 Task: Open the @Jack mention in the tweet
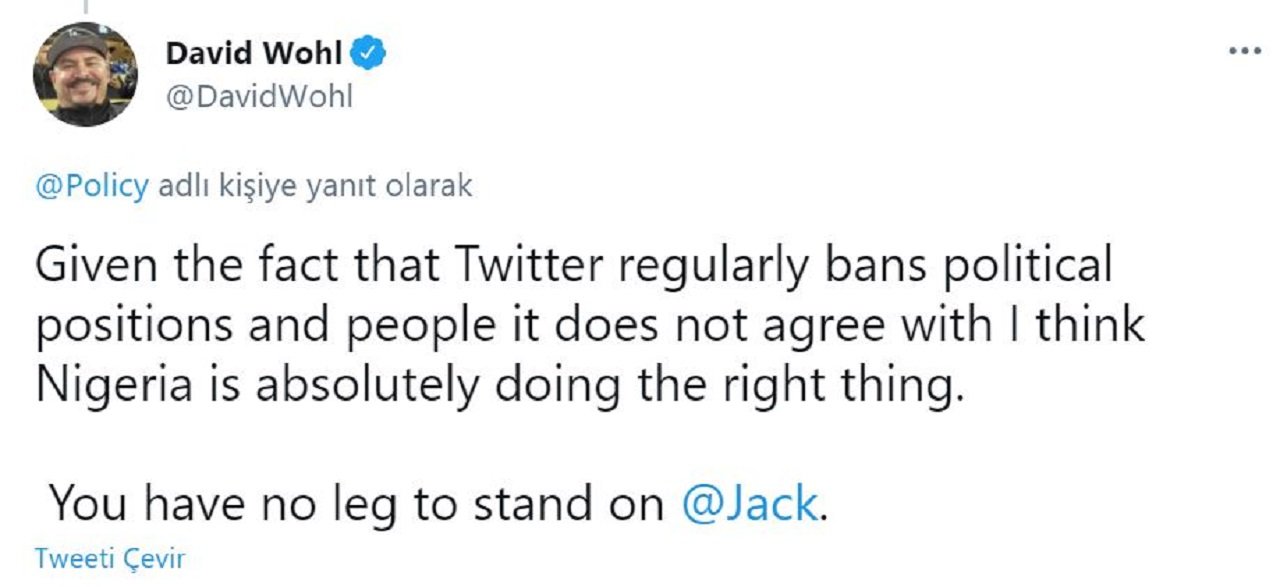coord(749,504)
